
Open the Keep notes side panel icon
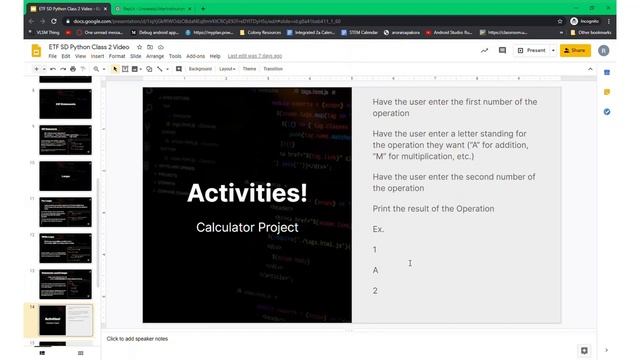click(x=607, y=92)
